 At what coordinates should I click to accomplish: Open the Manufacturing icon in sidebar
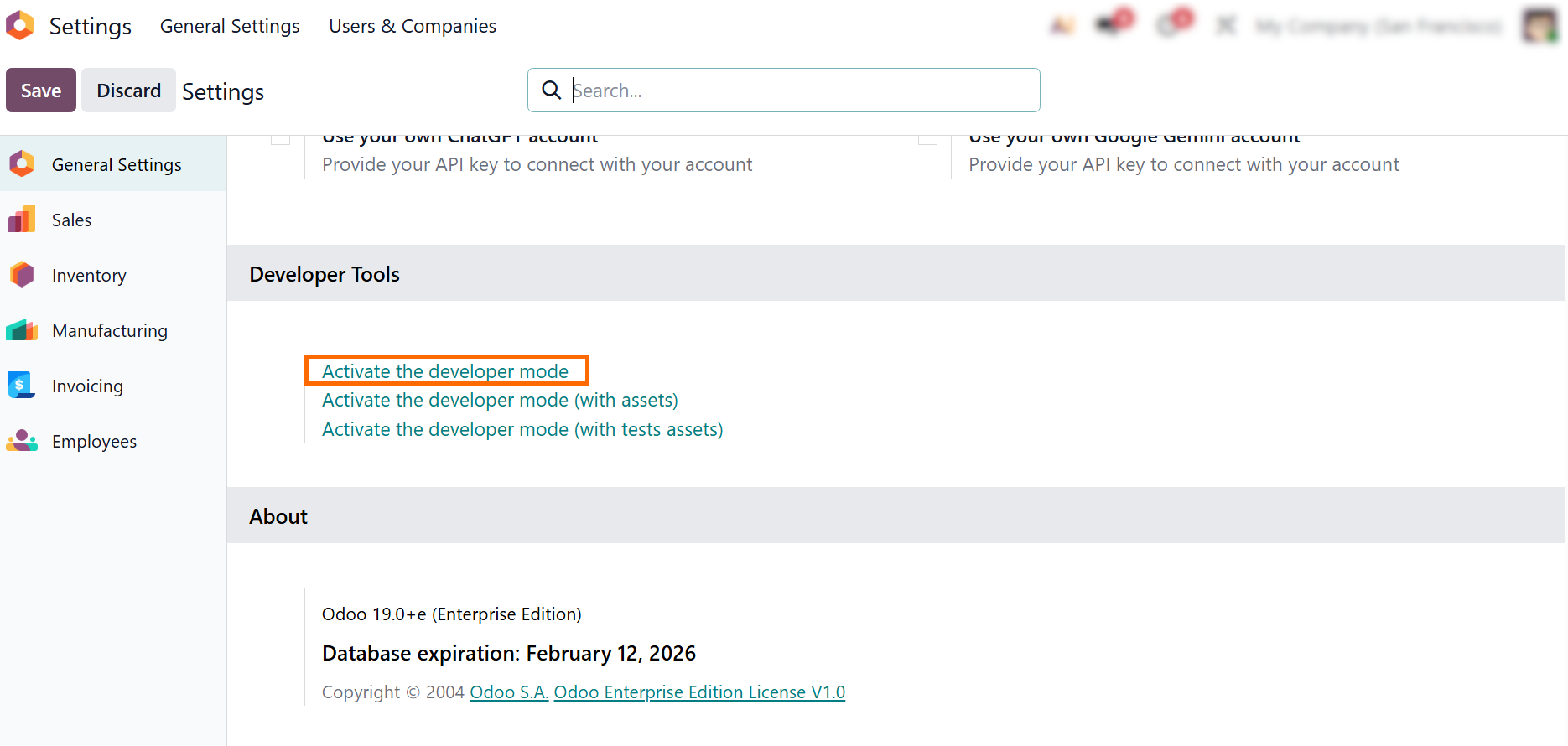[x=22, y=330]
